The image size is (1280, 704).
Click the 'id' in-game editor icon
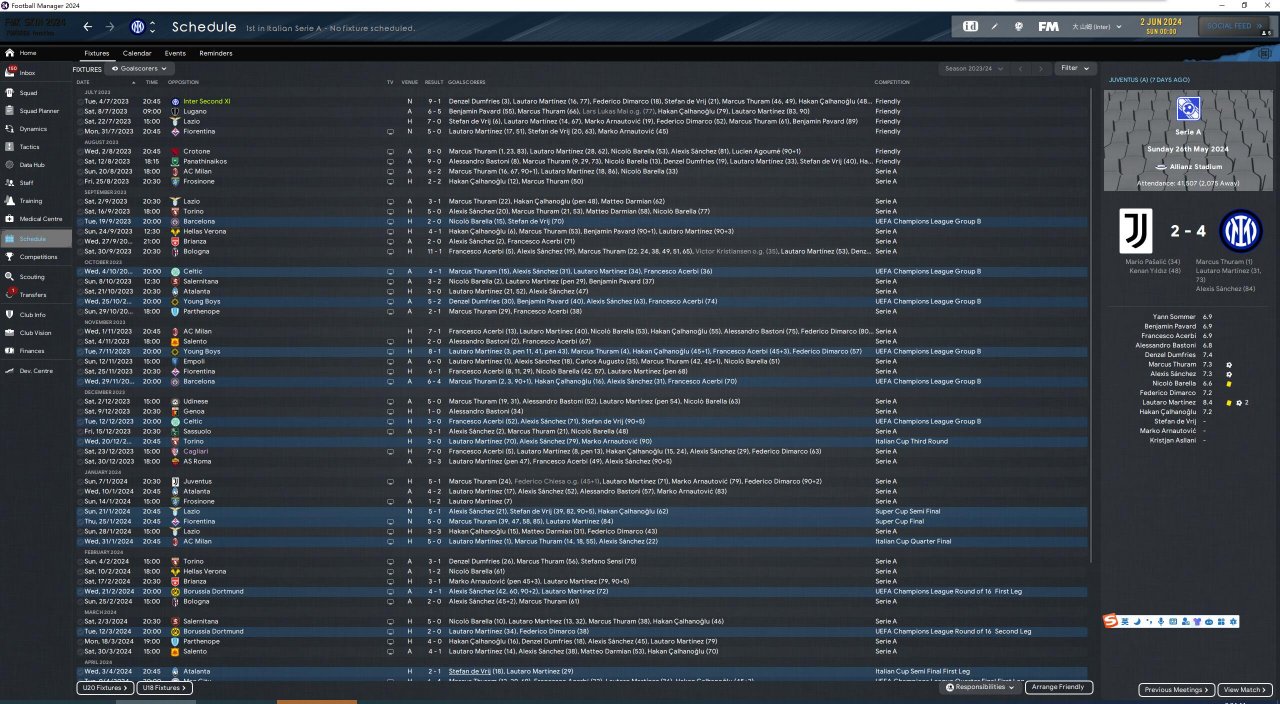[x=970, y=27]
